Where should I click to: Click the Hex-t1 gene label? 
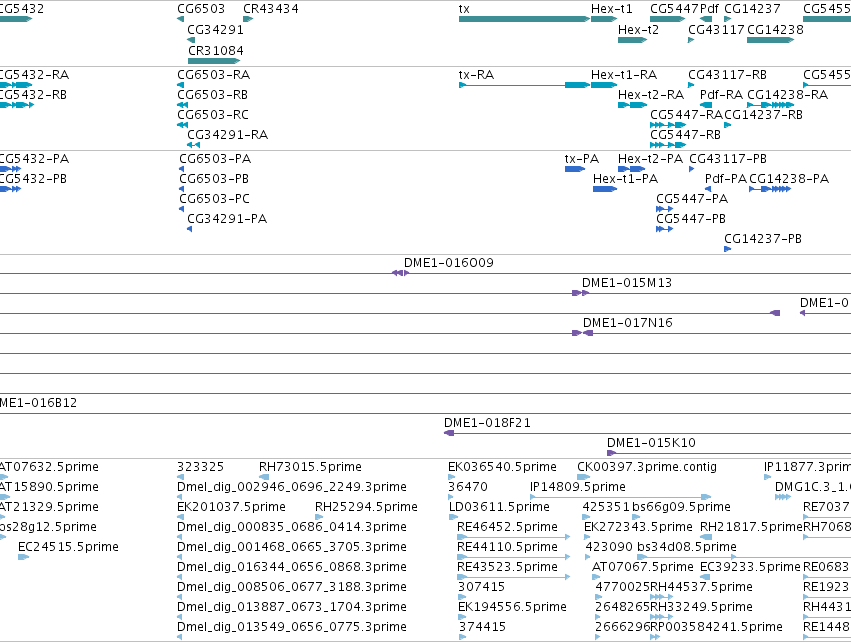(612, 9)
